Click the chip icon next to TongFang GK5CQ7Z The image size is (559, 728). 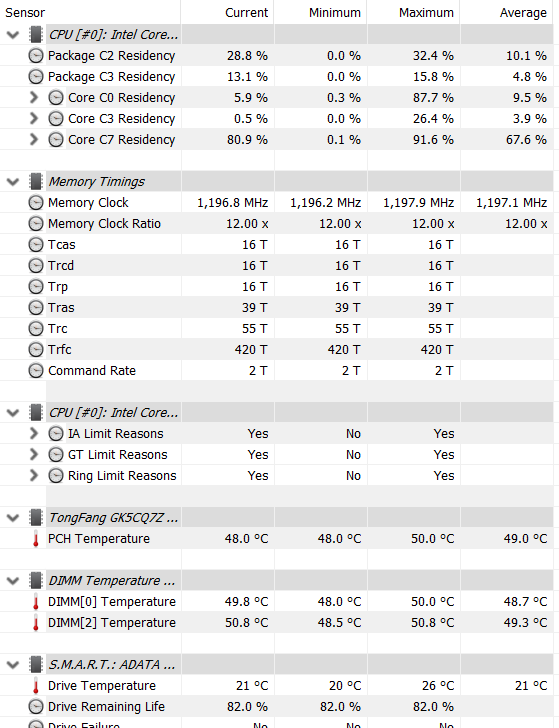[36, 518]
